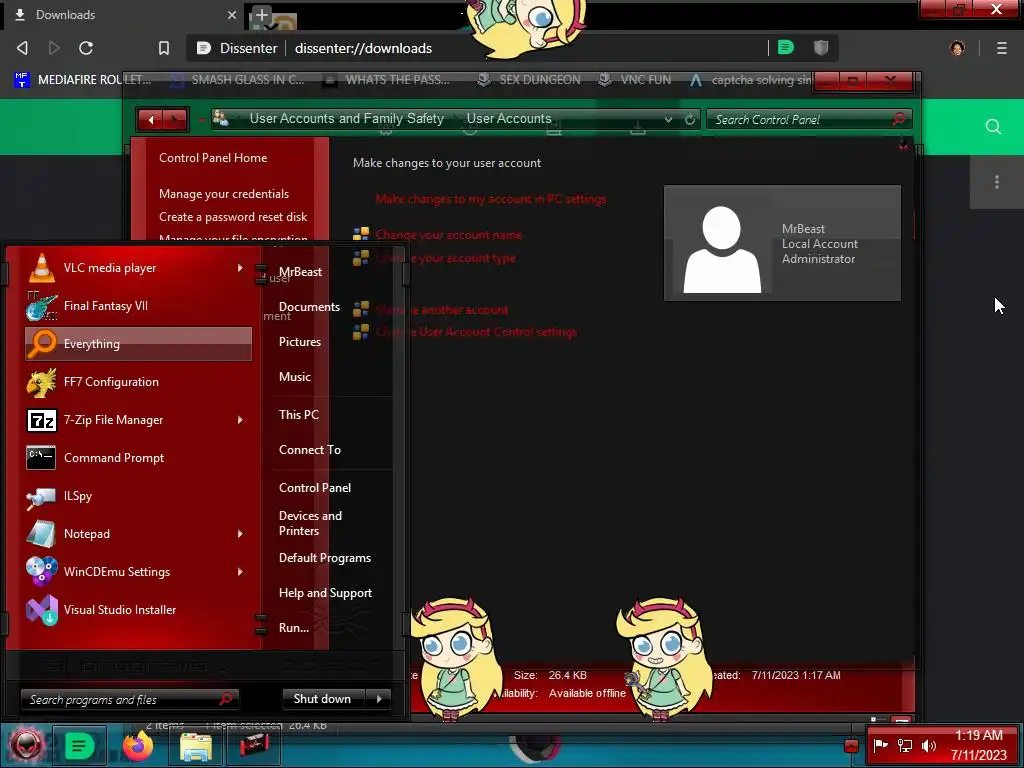Open MrBeast user folder in Start menu
This screenshot has width=1024, height=768.
pos(300,272)
